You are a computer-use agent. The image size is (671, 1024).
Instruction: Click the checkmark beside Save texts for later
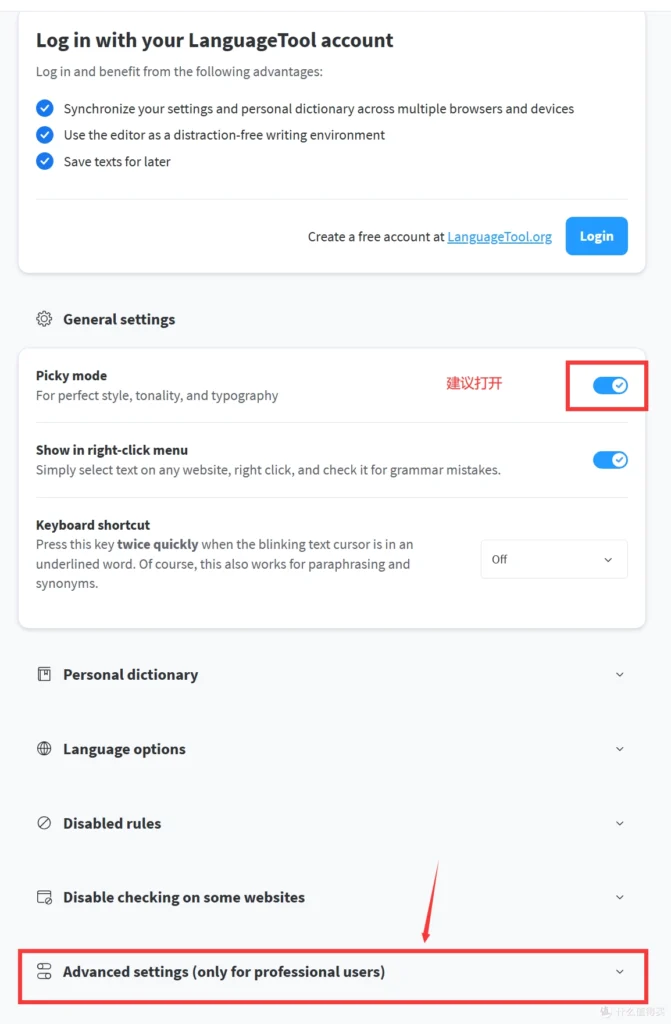pos(45,161)
